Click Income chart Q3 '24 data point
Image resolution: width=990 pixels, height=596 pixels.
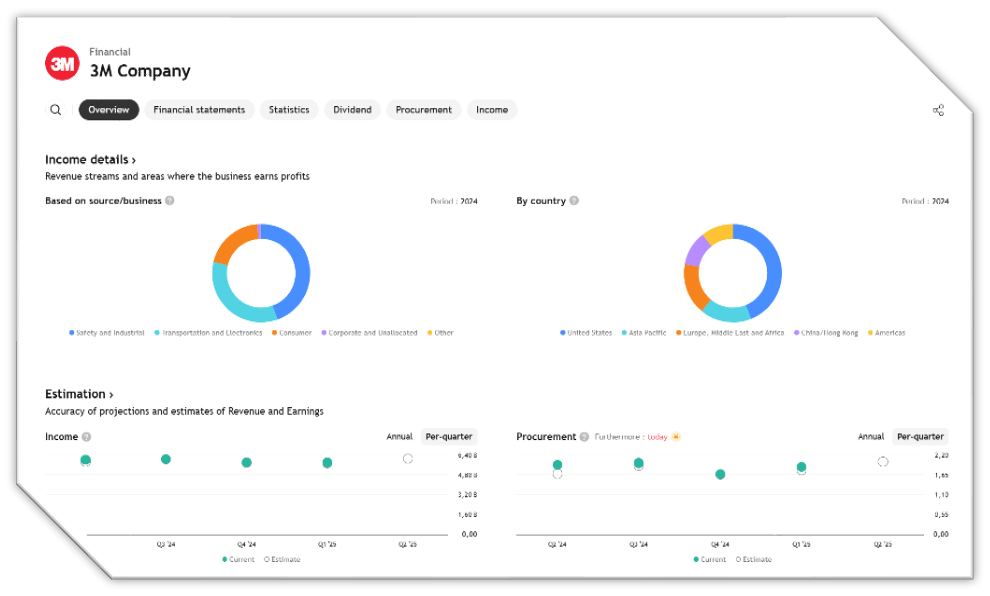click(x=165, y=459)
